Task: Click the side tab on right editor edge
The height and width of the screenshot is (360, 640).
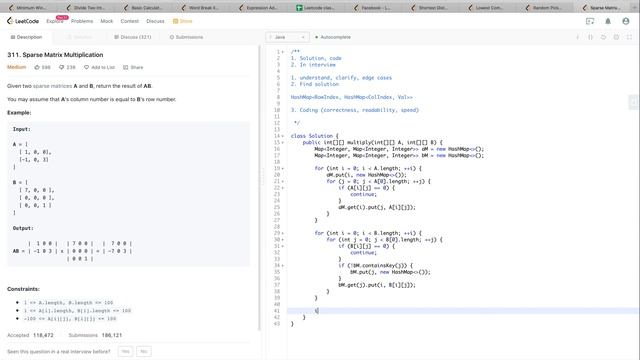Action: tap(634, 102)
